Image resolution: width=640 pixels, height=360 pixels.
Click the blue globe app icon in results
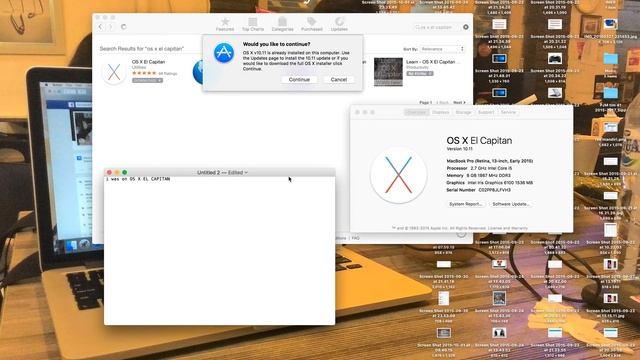click(198, 72)
